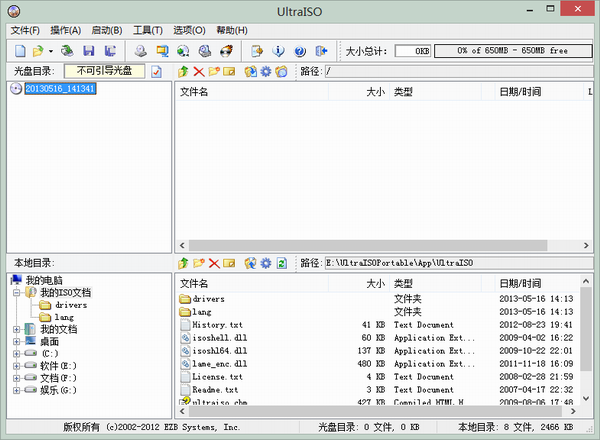Open the 操作(A) menu

coord(66,30)
